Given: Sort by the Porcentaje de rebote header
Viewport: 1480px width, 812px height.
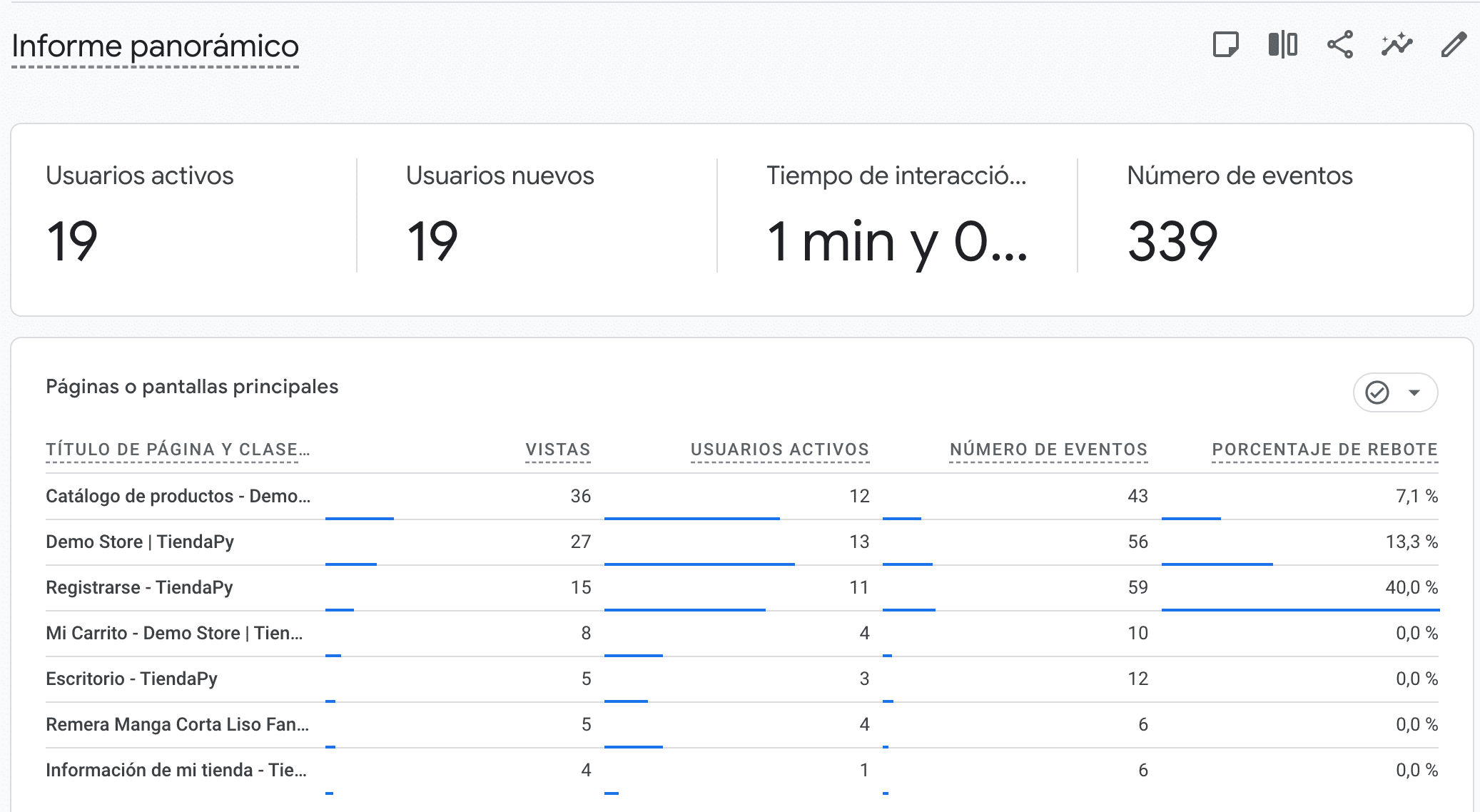Looking at the screenshot, I should click(x=1324, y=450).
